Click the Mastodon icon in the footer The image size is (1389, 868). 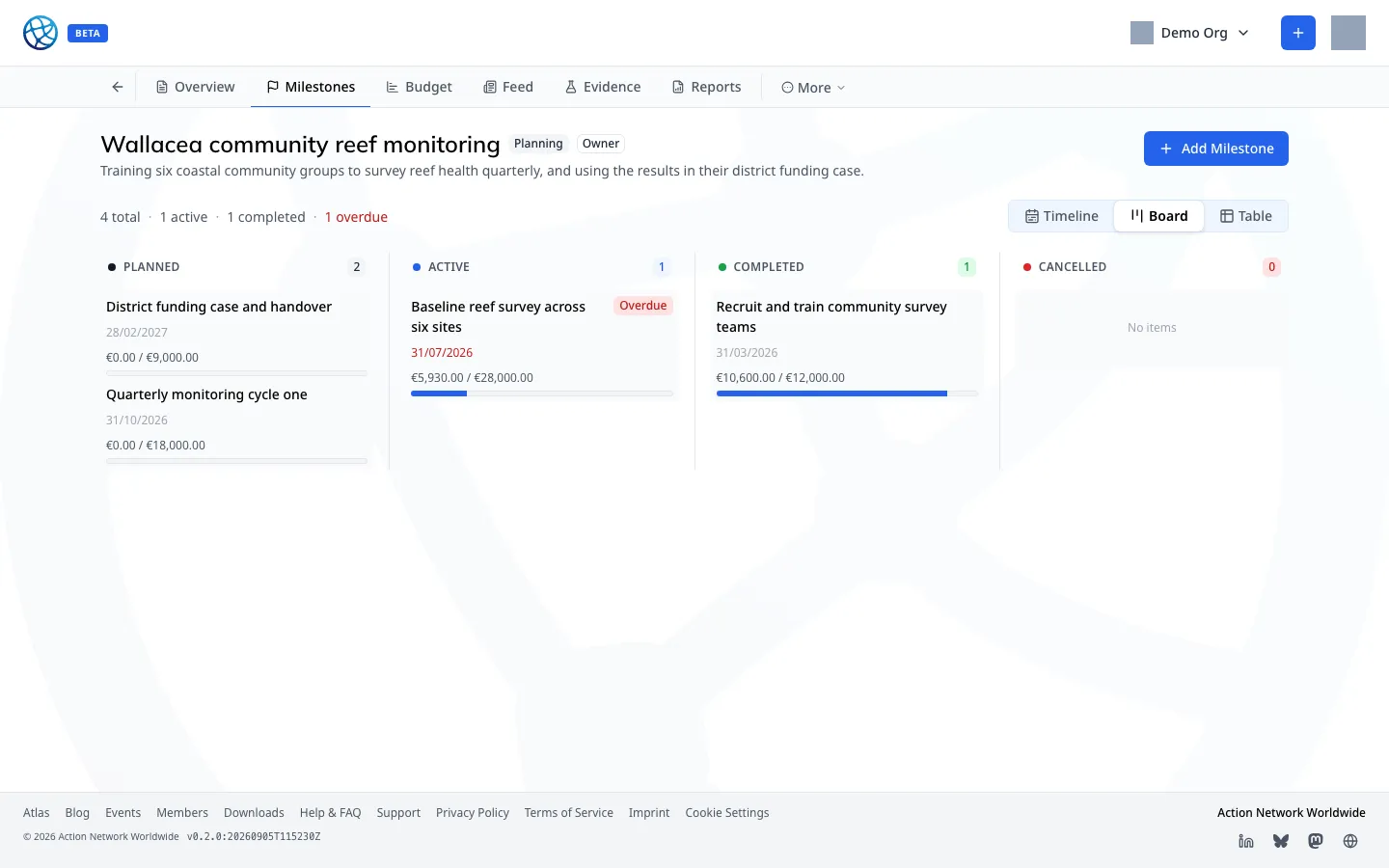click(1316, 841)
